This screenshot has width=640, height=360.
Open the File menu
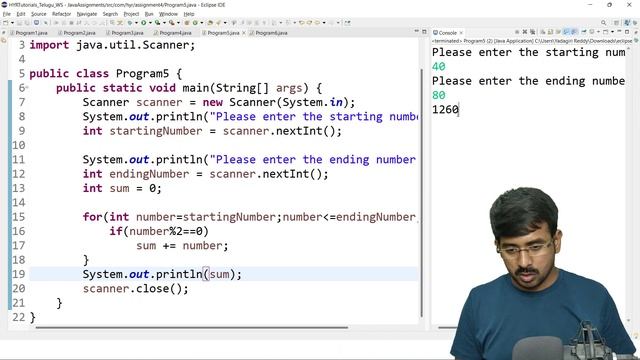coord(7,14)
